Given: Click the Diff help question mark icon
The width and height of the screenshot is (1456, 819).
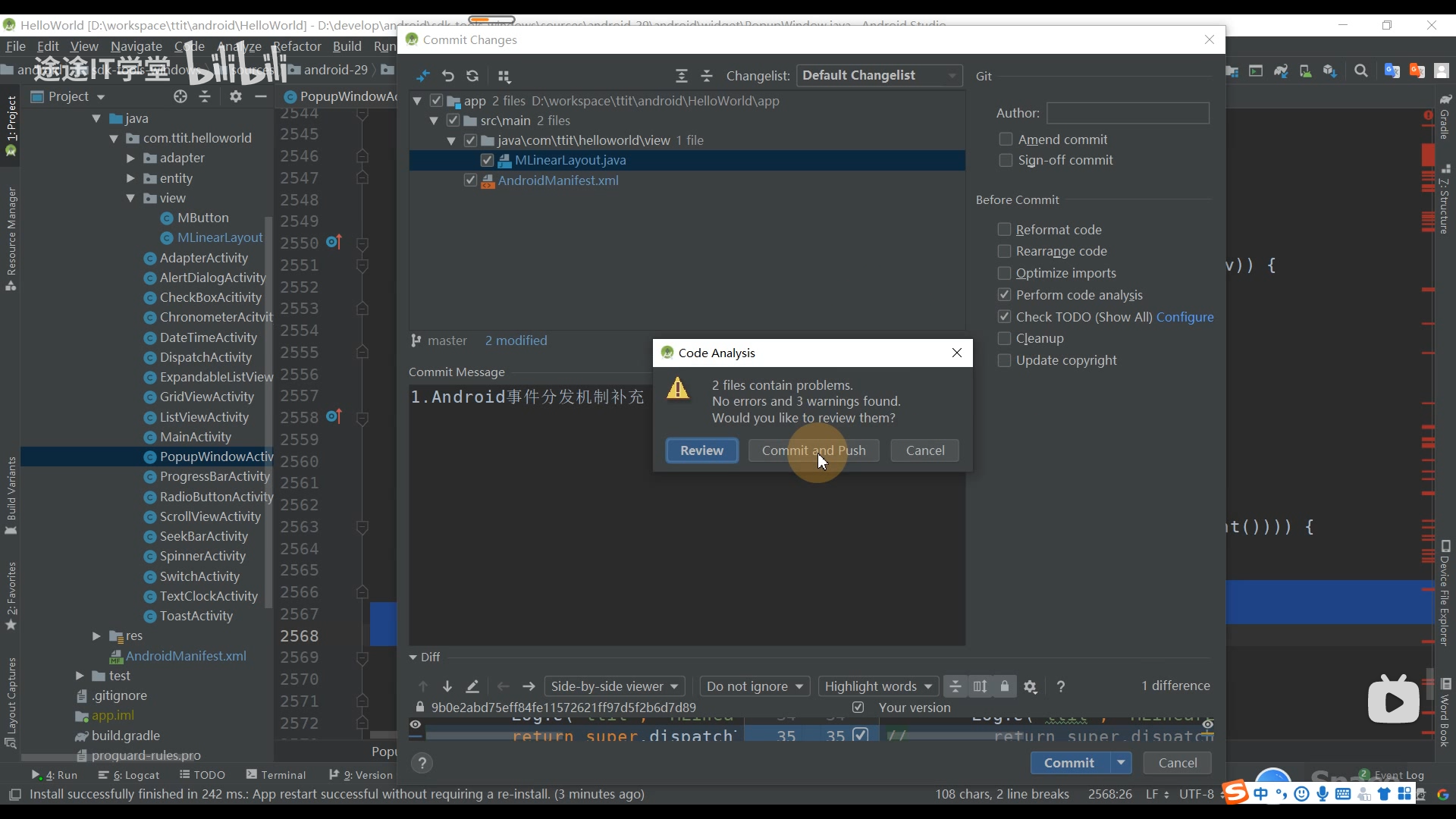Looking at the screenshot, I should [1061, 686].
